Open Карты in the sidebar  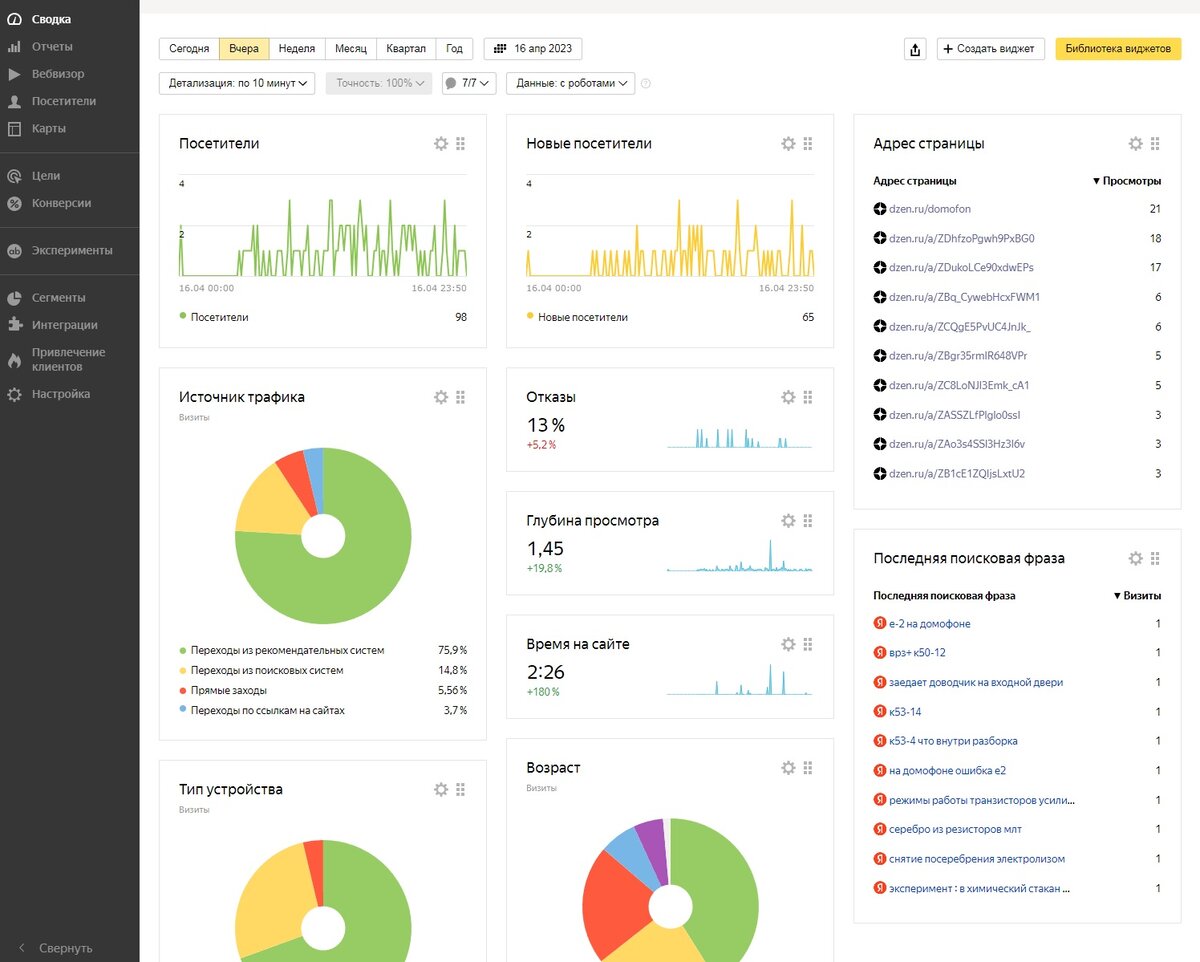[49, 128]
